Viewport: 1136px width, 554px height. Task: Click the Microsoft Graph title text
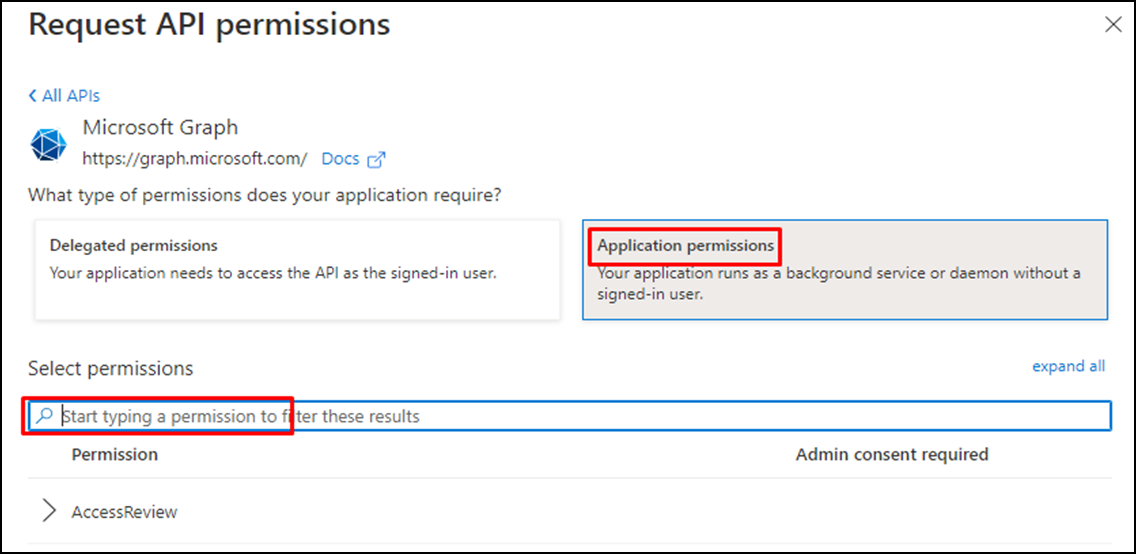[160, 128]
